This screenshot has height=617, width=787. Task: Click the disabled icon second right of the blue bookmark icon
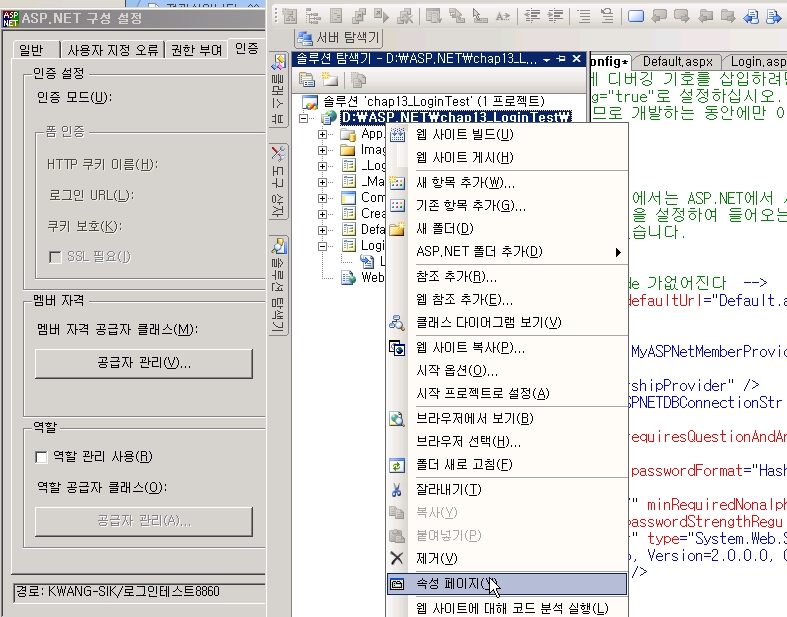682,16
